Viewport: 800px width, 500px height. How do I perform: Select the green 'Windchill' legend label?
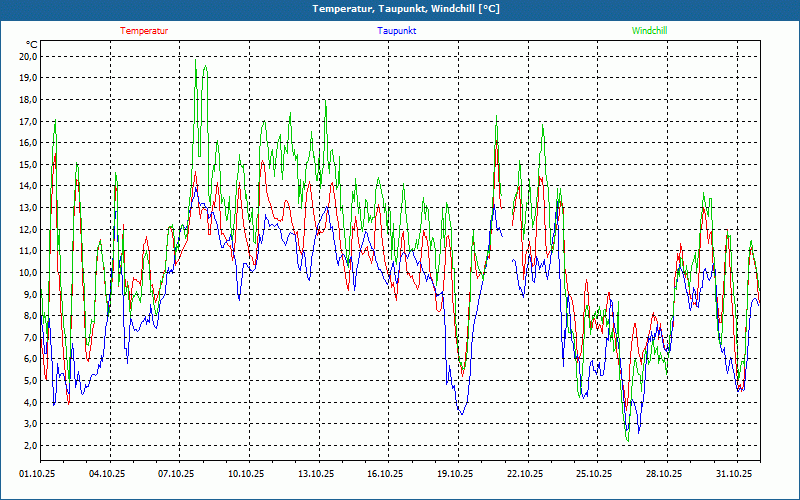point(650,31)
